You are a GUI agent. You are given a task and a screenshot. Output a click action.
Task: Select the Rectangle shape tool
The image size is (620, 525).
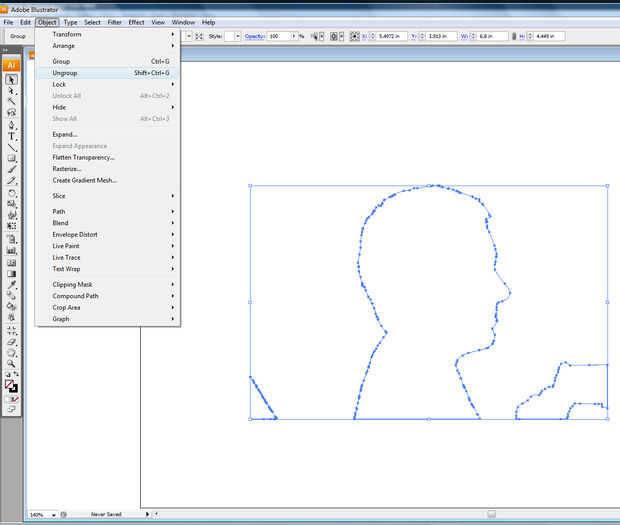[12, 159]
